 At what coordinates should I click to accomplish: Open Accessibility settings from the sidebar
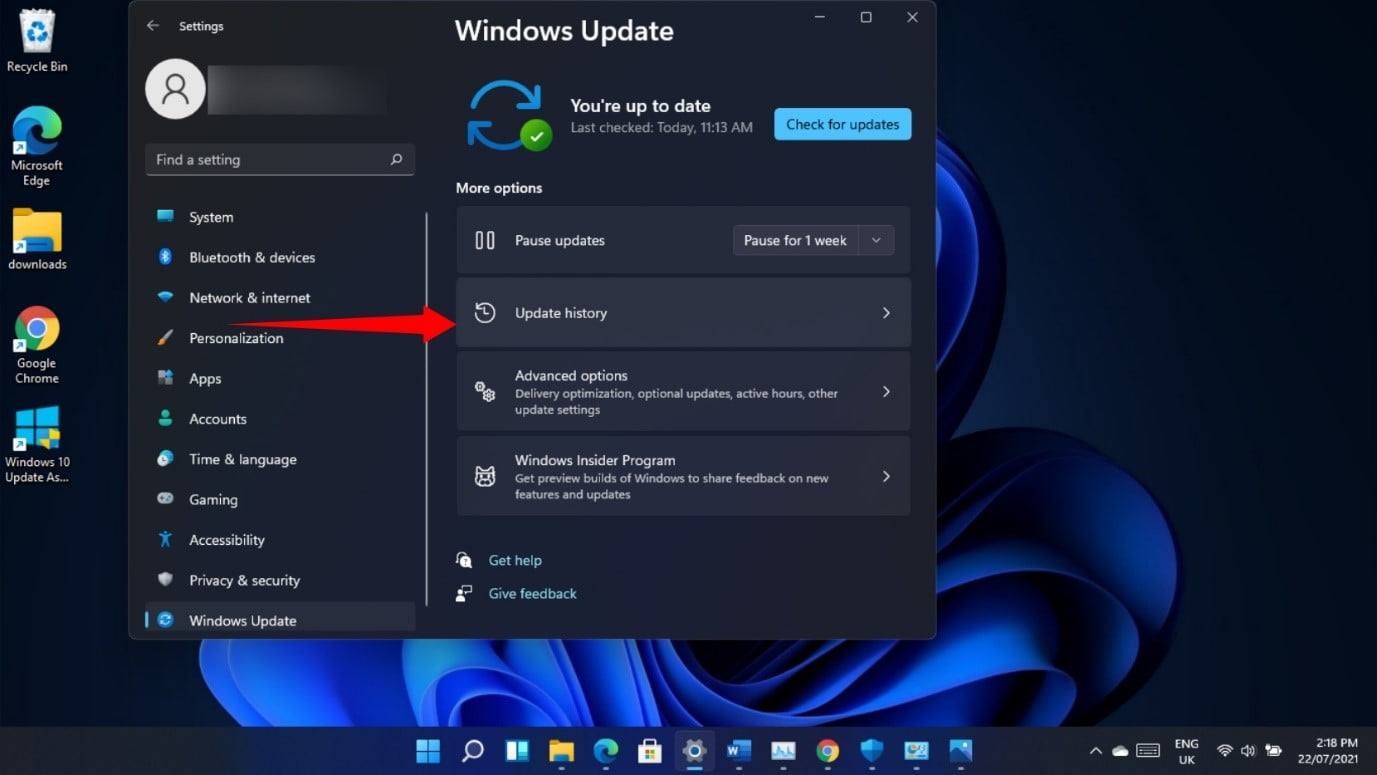point(225,539)
